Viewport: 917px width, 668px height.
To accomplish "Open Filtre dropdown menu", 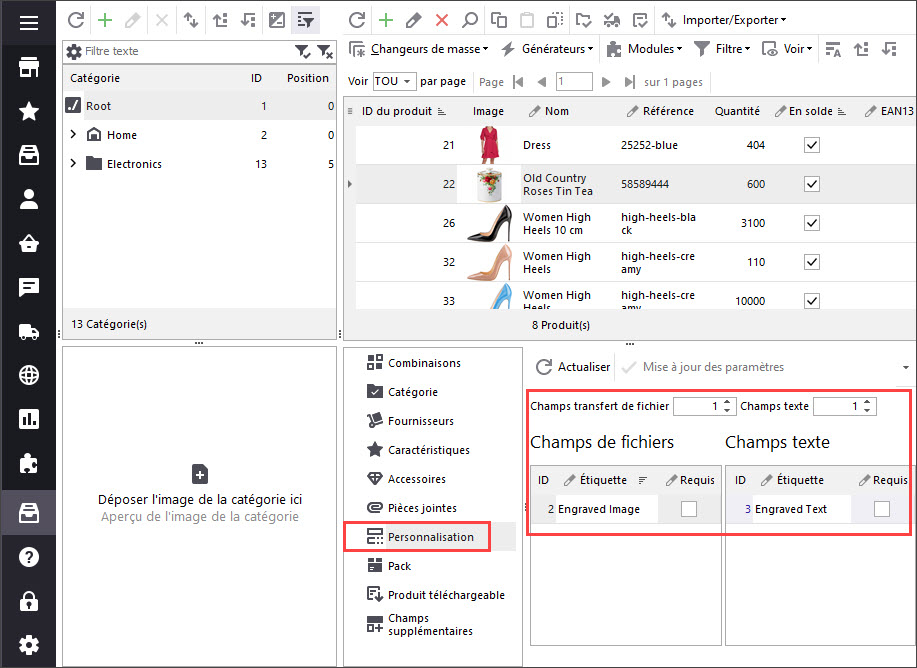I will pyautogui.click(x=722, y=49).
